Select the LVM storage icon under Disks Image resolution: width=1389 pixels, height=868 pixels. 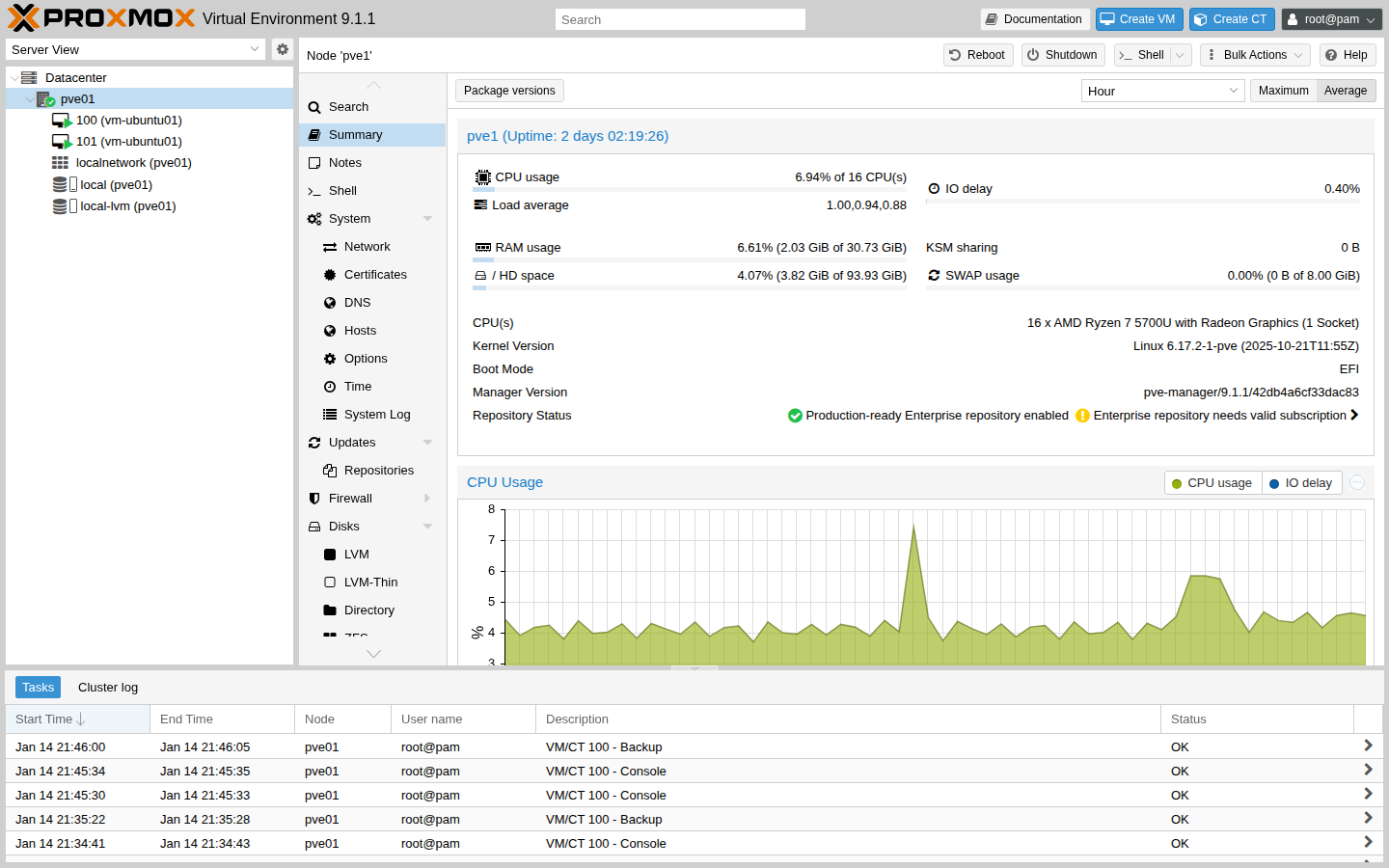click(x=331, y=554)
